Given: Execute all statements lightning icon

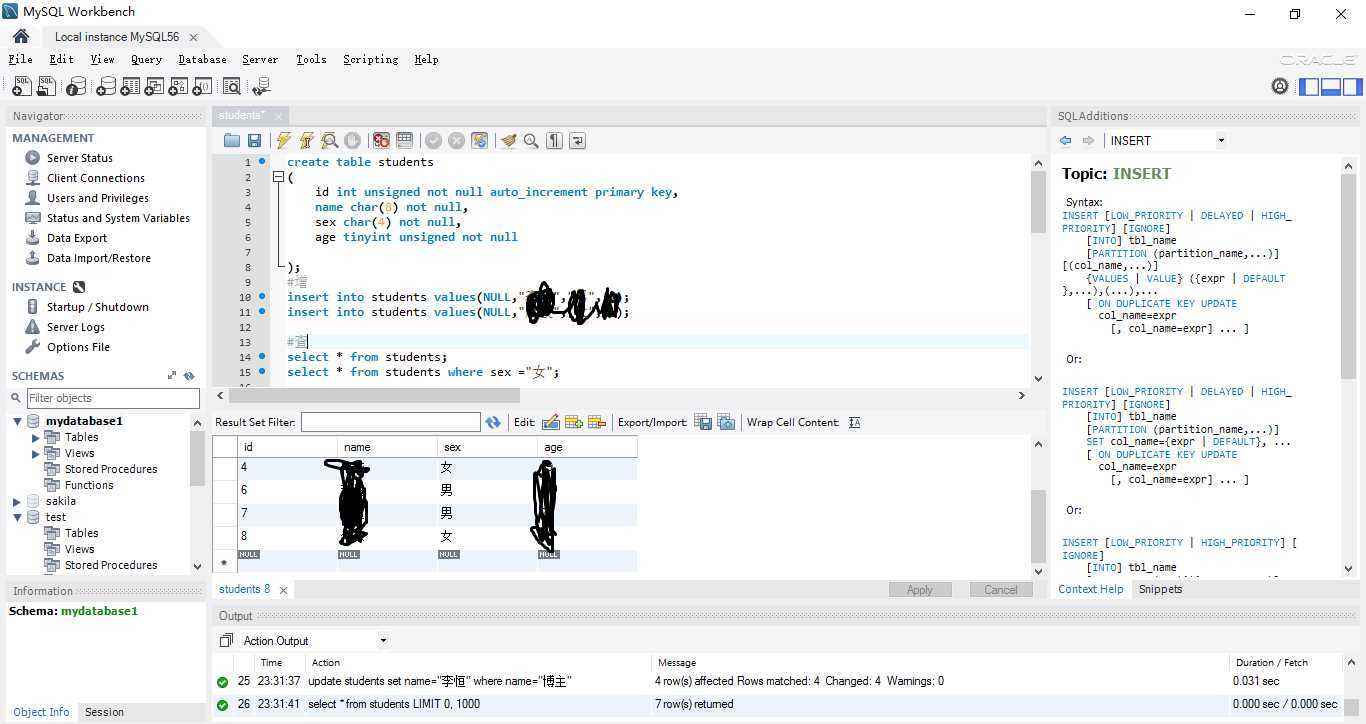Looking at the screenshot, I should (x=284, y=141).
